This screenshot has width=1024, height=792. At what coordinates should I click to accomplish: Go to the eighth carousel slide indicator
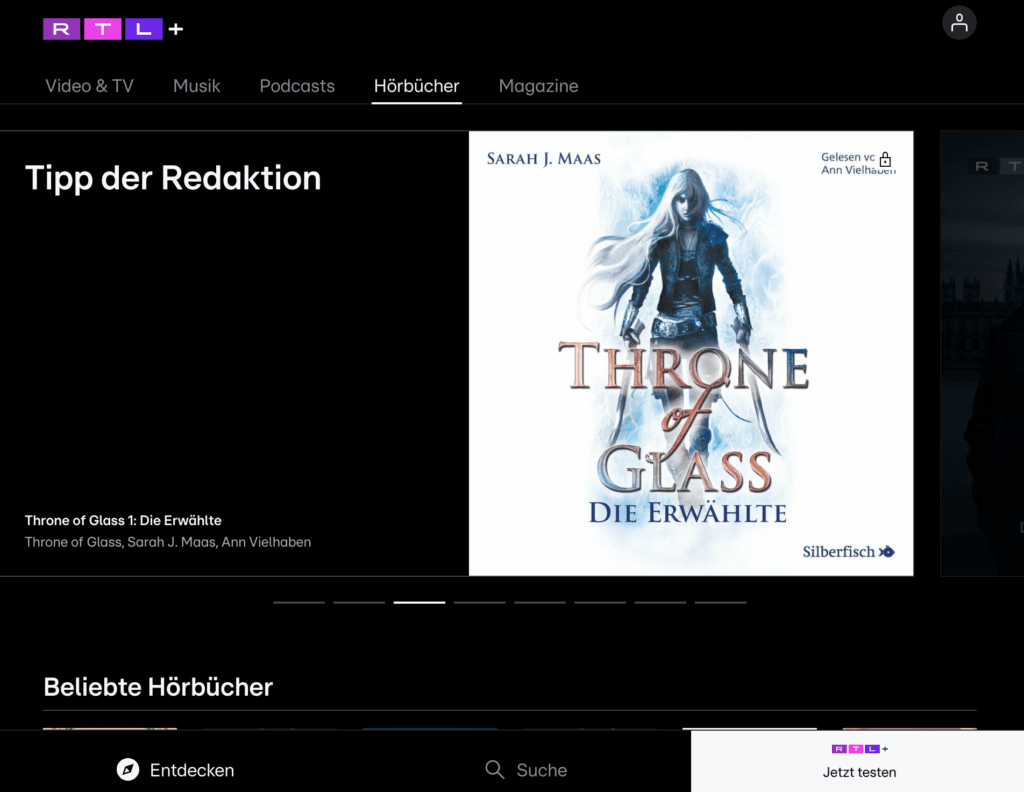(x=720, y=603)
